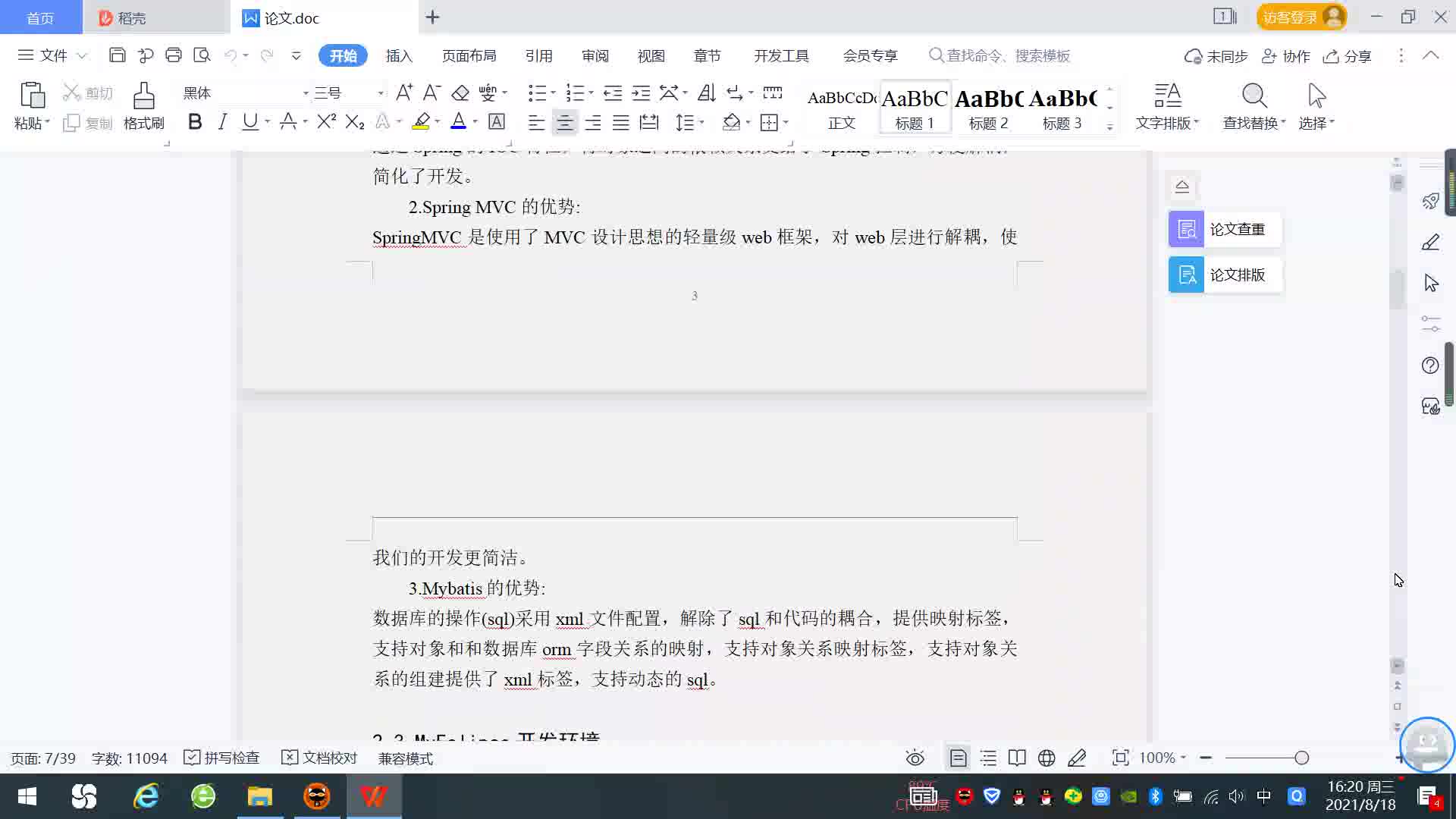This screenshot has width=1456, height=819.
Task: Open the 审阅 ribbon tab
Action: click(x=595, y=55)
